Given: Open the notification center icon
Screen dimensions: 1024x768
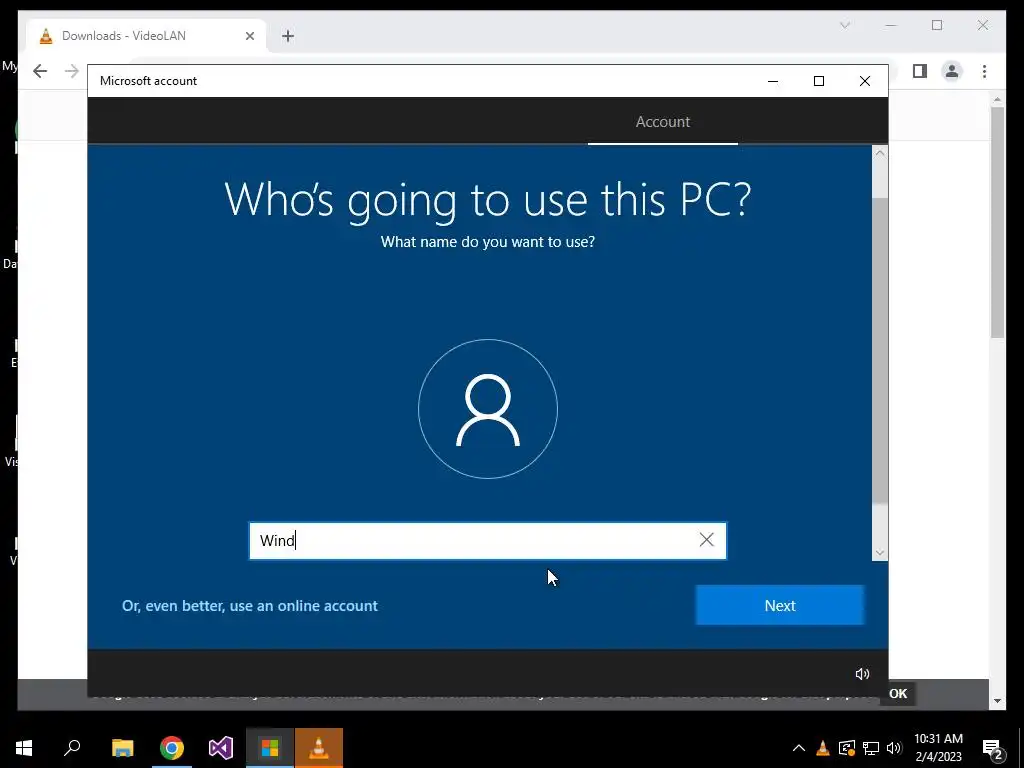Looking at the screenshot, I should tap(992, 748).
